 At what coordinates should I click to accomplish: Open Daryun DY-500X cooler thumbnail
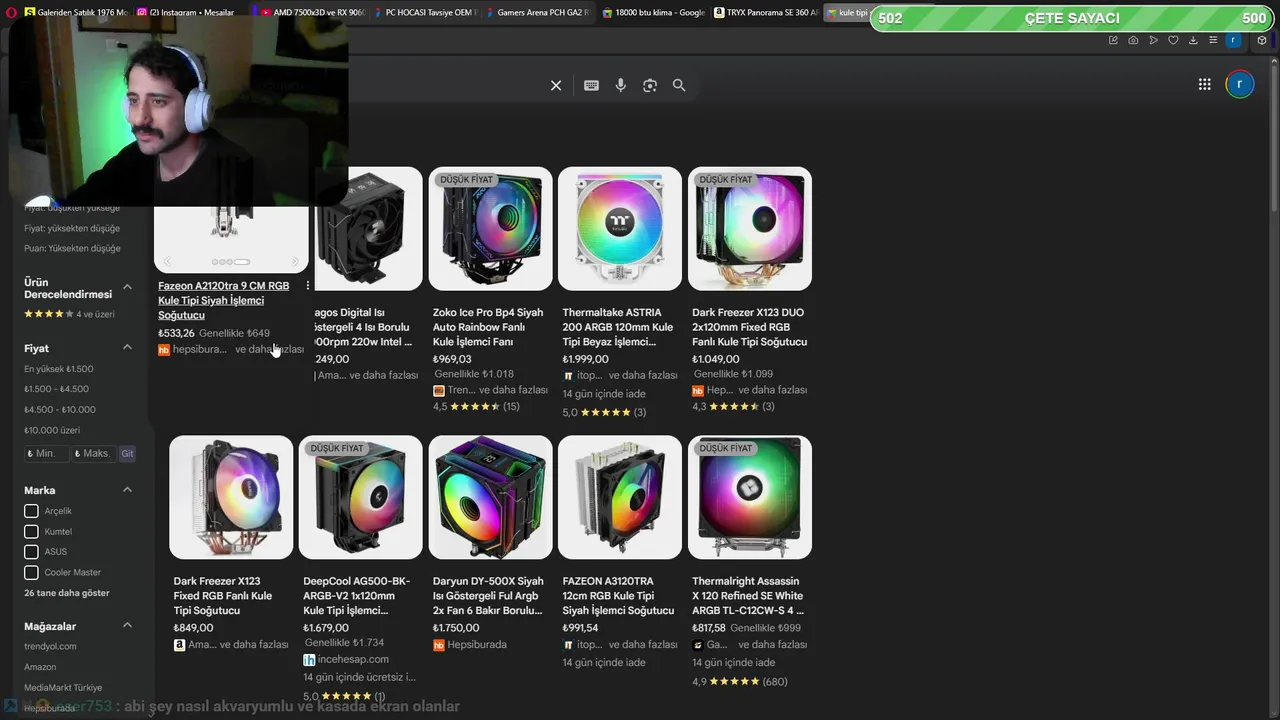coord(490,497)
